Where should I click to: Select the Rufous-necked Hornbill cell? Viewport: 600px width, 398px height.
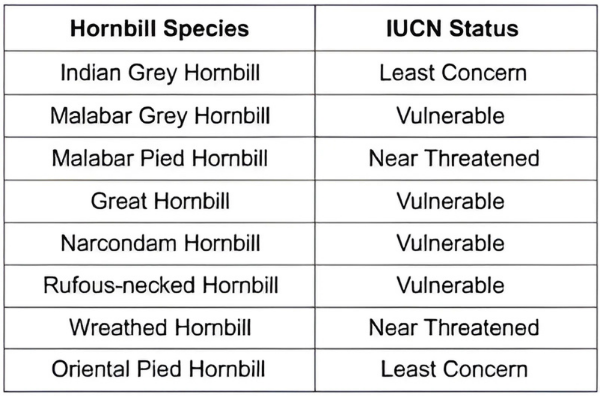[160, 285]
